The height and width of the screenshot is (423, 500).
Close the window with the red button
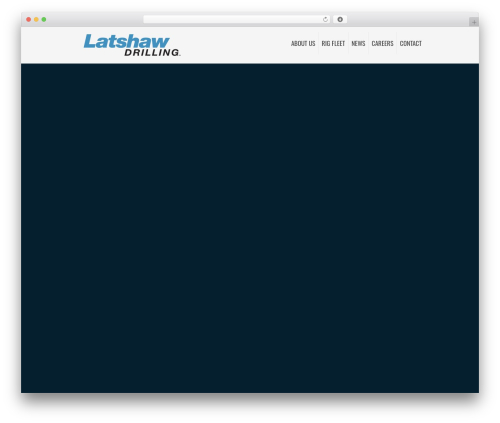coord(29,19)
